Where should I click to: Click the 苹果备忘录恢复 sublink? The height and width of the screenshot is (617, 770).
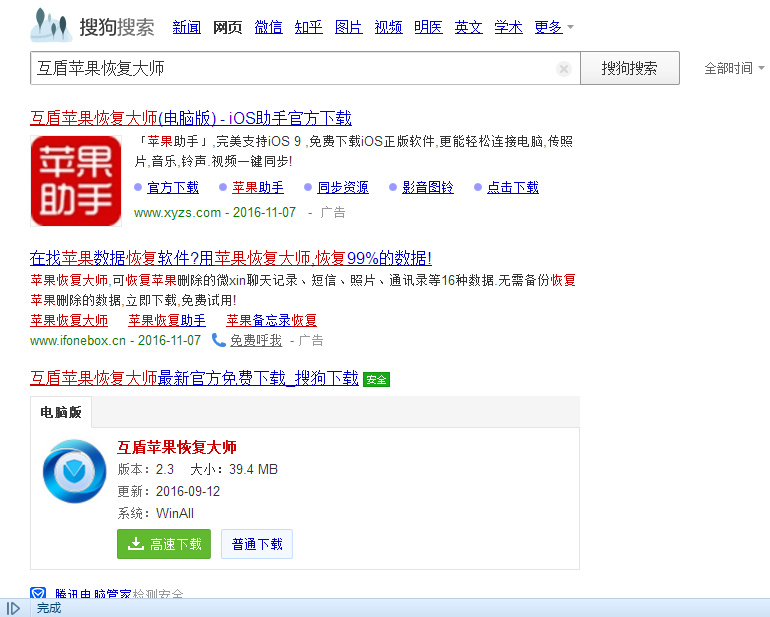[x=272, y=320]
